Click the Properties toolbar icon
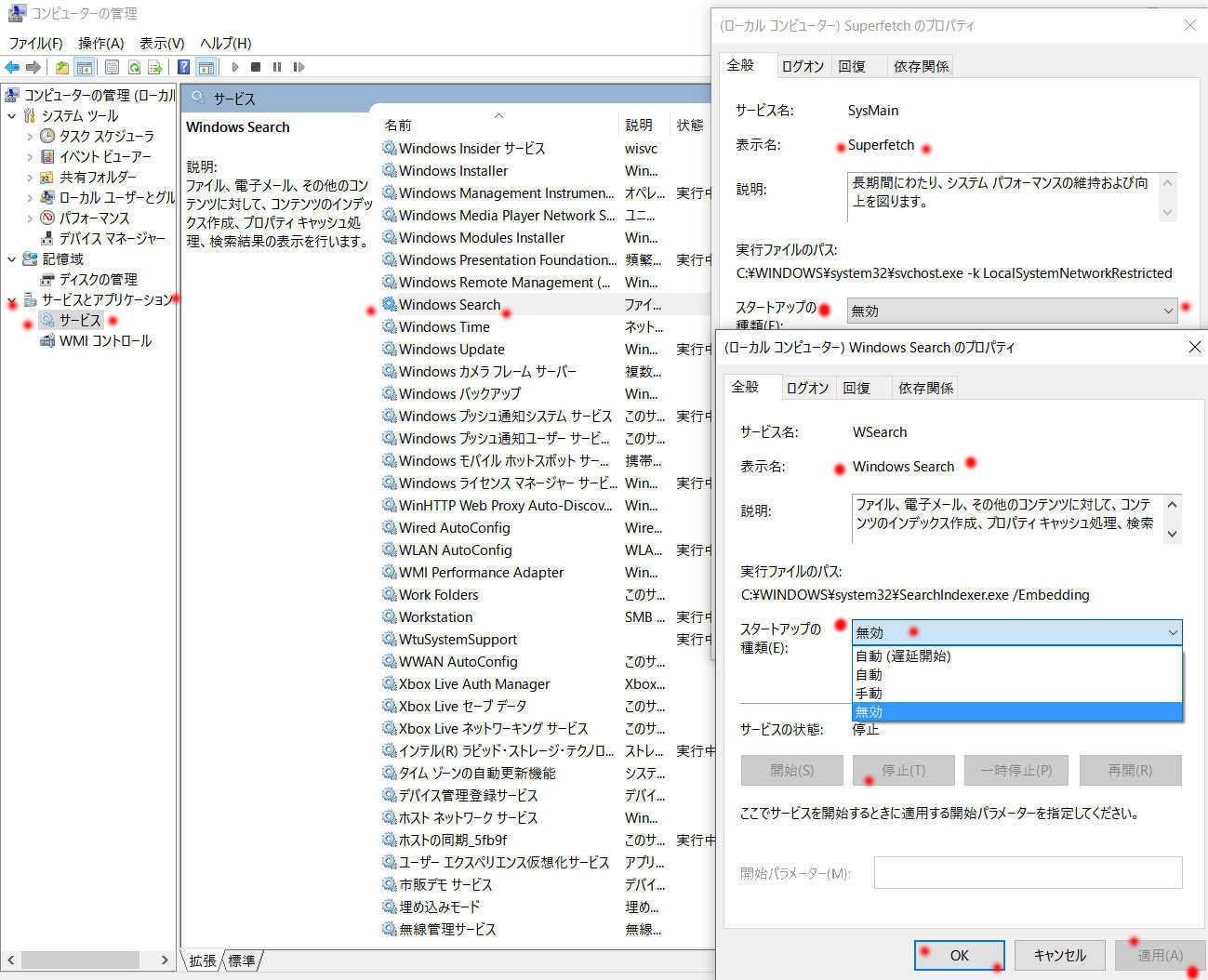 (113, 67)
